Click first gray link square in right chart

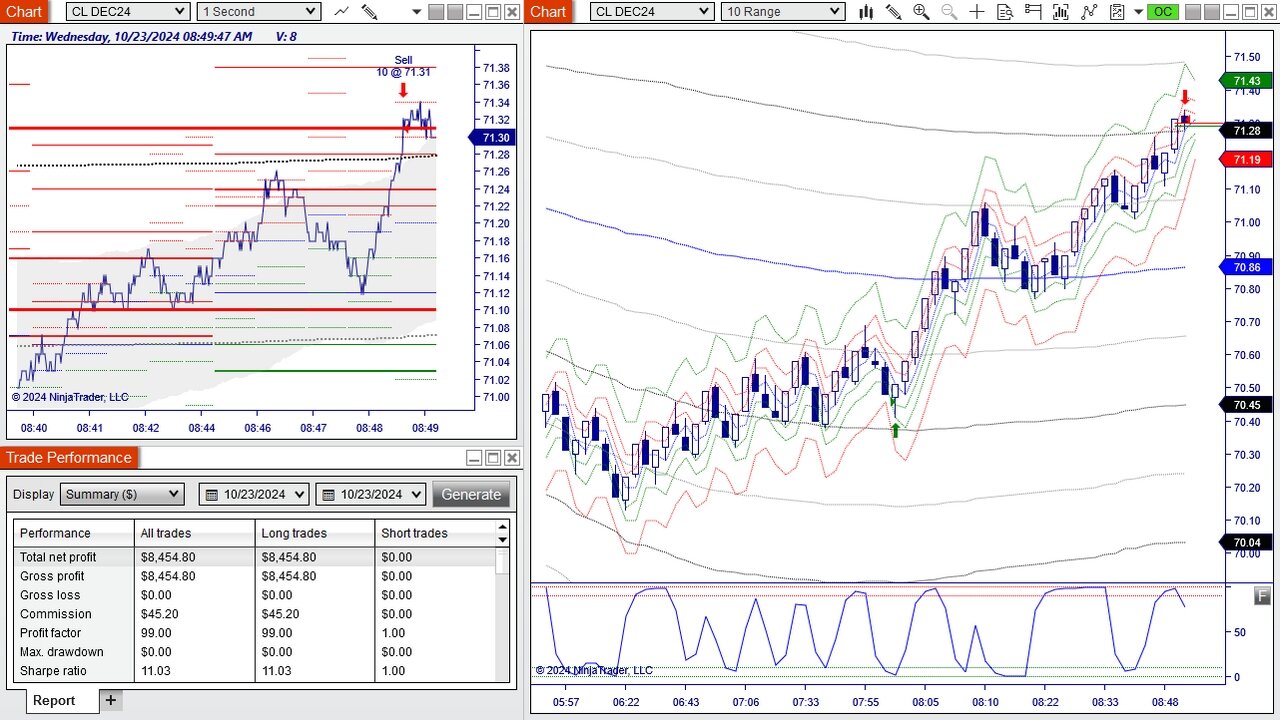pos(1194,12)
